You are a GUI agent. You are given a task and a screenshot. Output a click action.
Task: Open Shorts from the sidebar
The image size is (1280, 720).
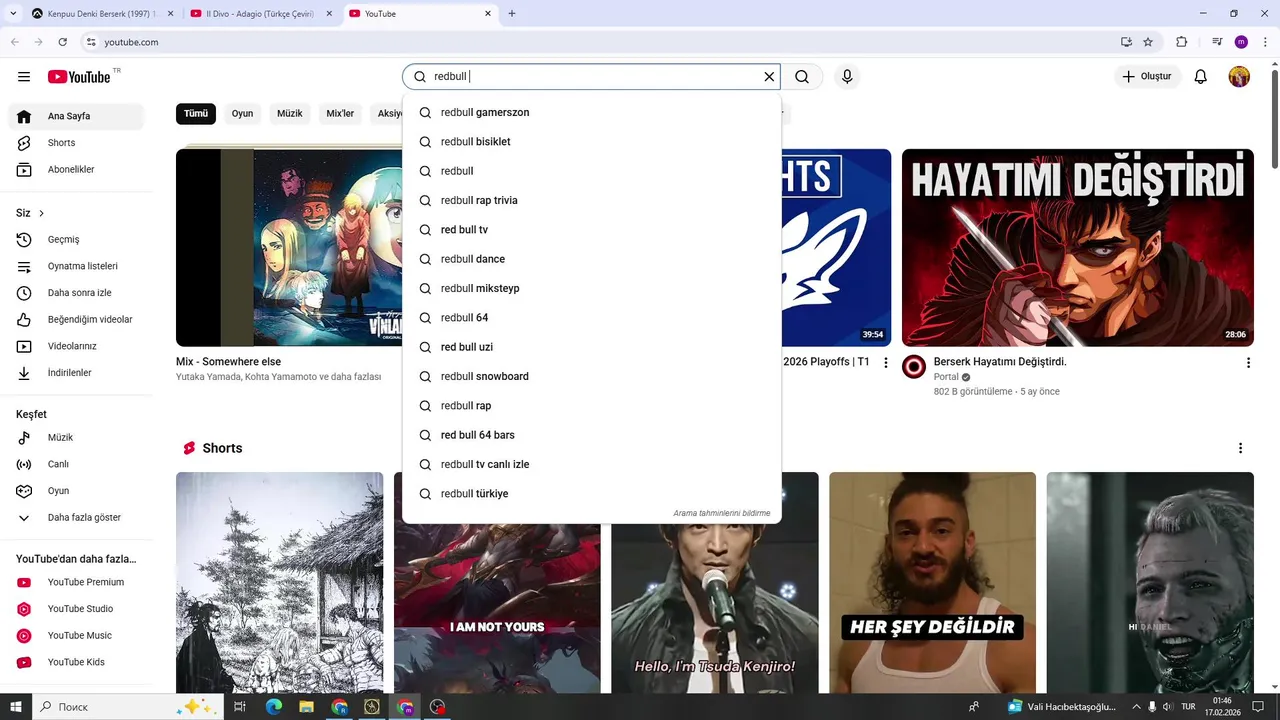76,143
